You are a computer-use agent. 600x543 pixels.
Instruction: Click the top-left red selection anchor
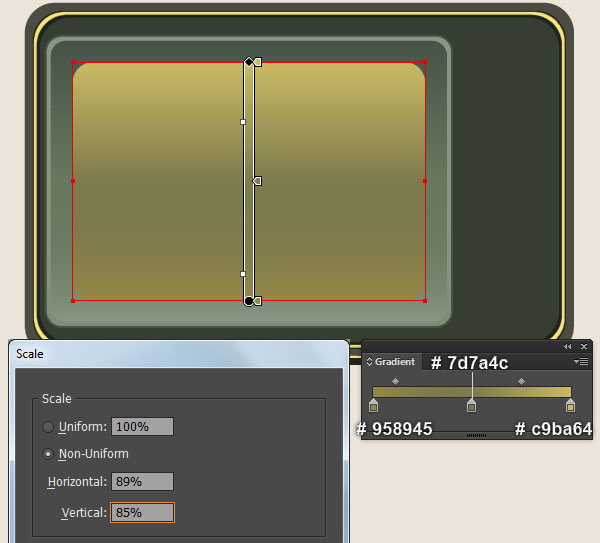[x=73, y=62]
